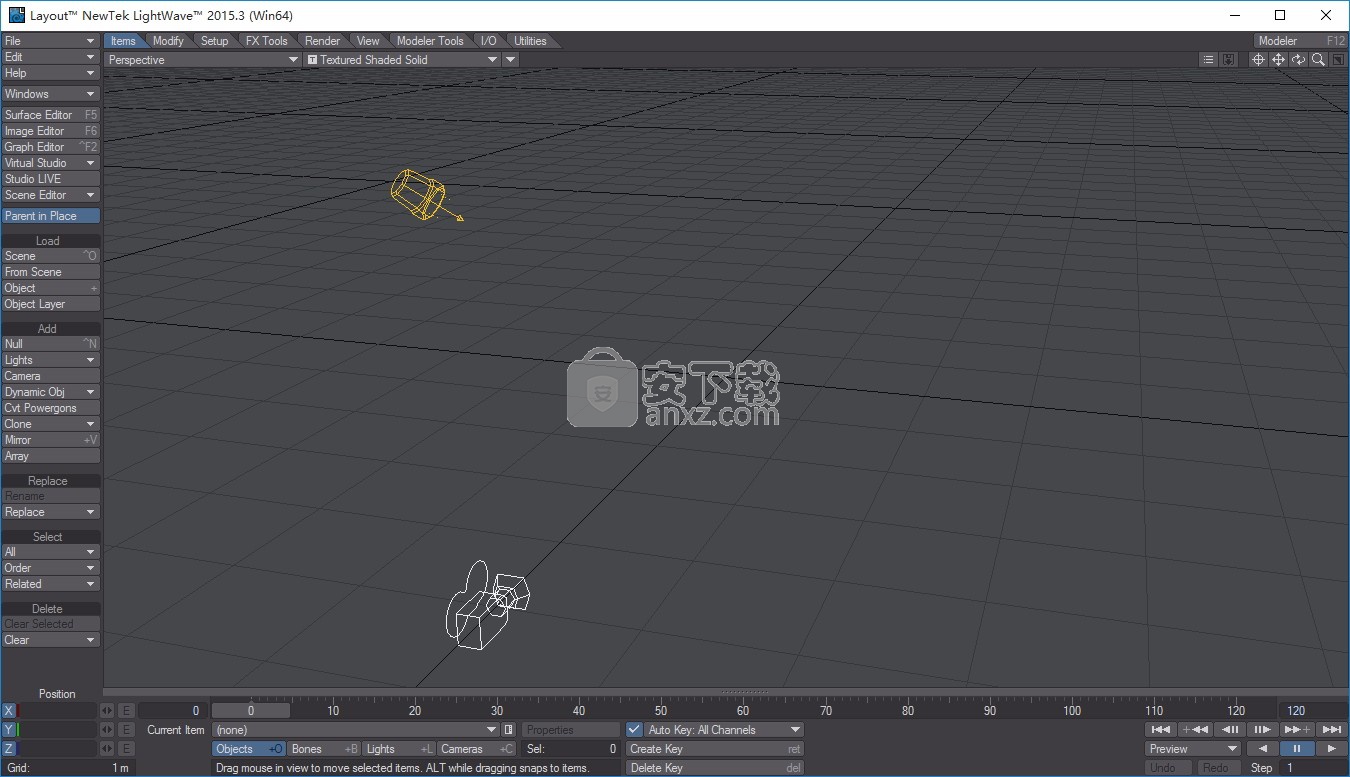This screenshot has width=1350, height=777.
Task: Step back one frame button
Action: pyautogui.click(x=1229, y=729)
